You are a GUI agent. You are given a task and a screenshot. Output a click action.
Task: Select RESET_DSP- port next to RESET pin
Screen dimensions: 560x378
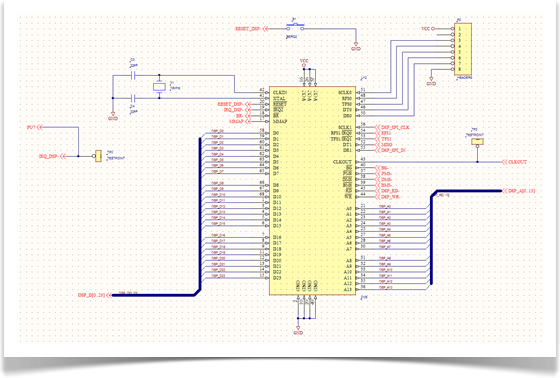point(234,104)
